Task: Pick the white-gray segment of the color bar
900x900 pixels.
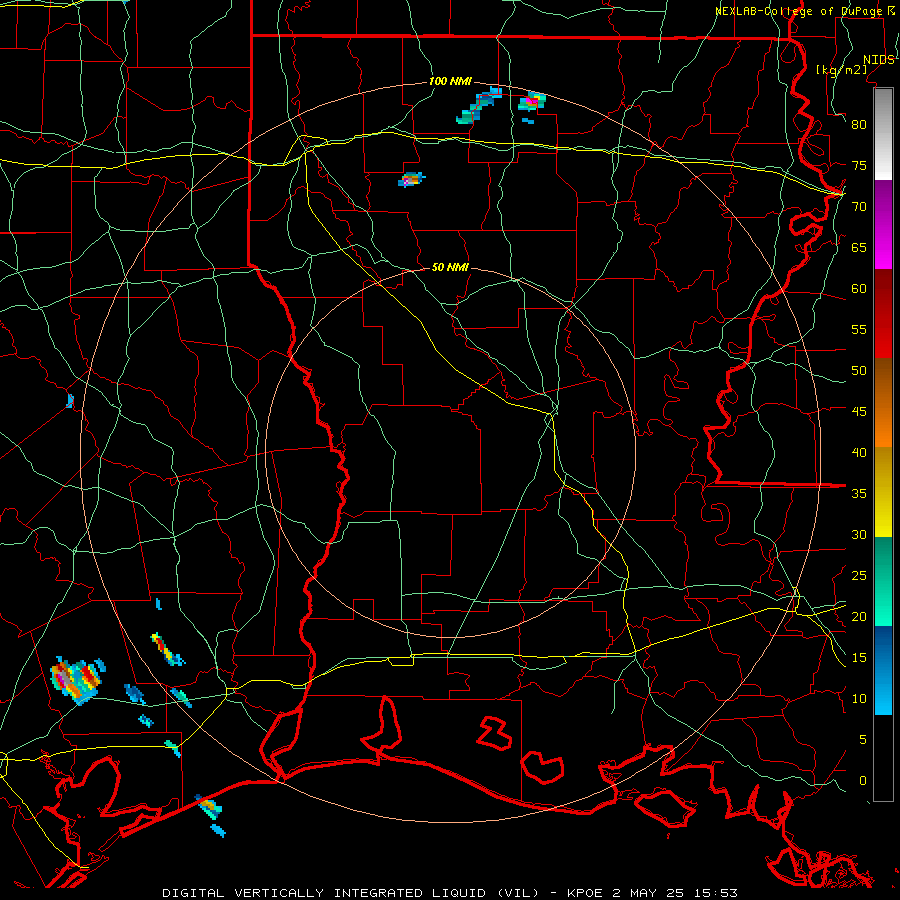Action: pyautogui.click(x=883, y=134)
